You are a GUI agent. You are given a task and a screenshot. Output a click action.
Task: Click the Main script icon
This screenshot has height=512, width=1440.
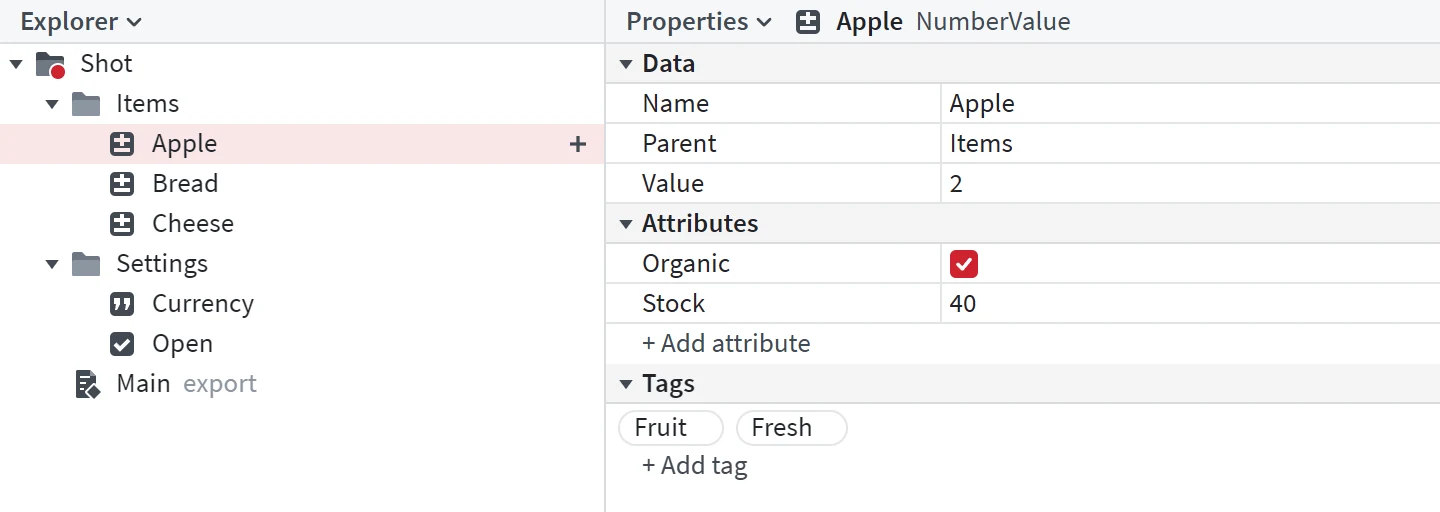pyautogui.click(x=88, y=384)
